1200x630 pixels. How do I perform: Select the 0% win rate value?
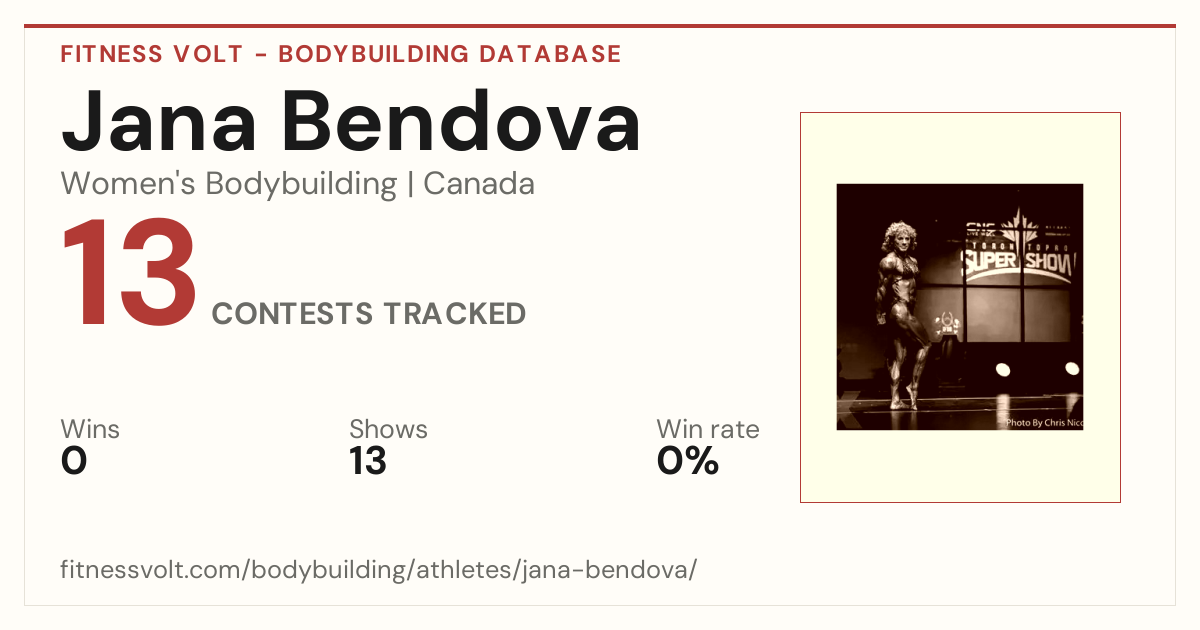688,461
